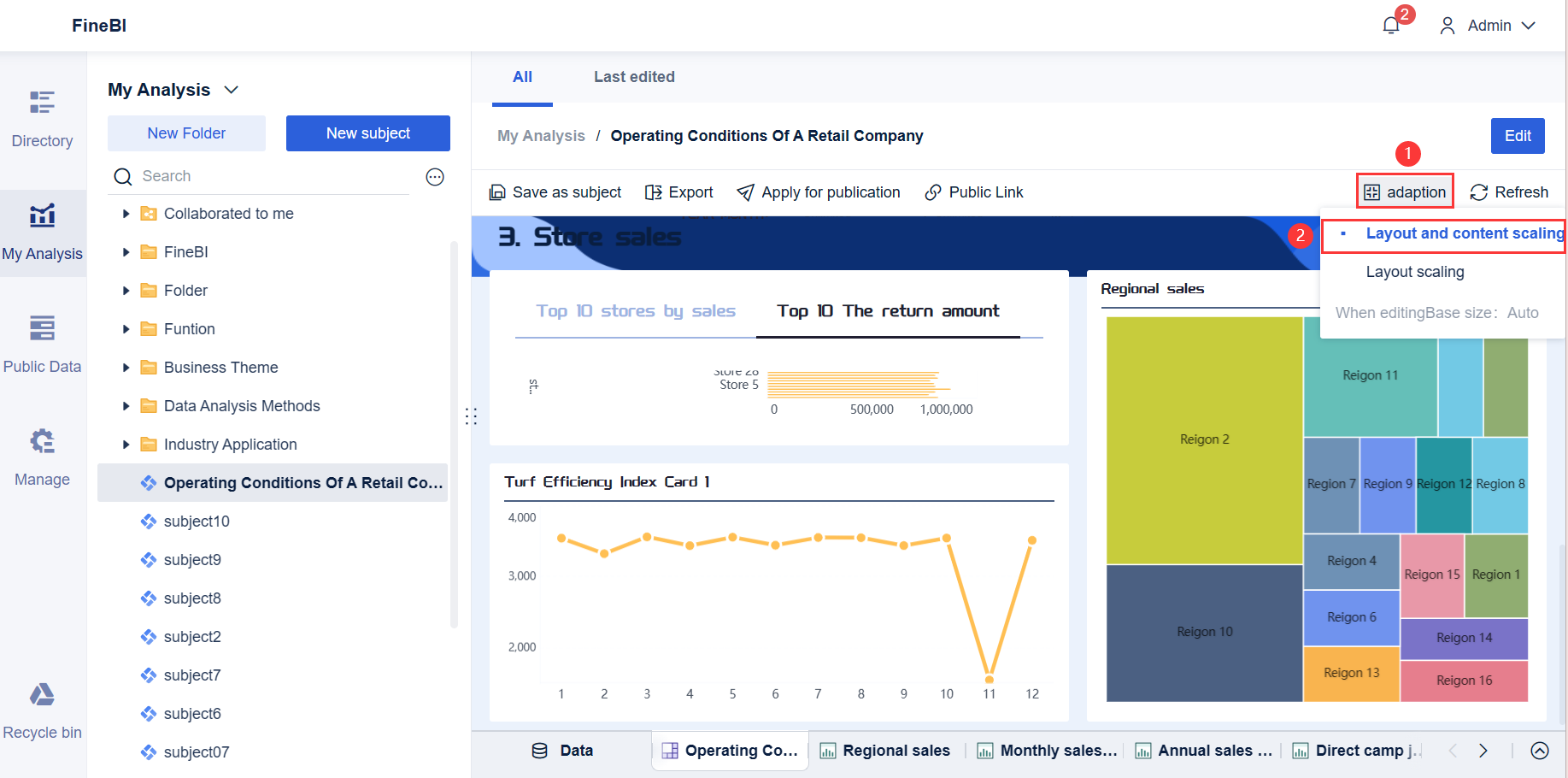Click the Search input field
This screenshot has height=778, width=1568.
(x=256, y=176)
